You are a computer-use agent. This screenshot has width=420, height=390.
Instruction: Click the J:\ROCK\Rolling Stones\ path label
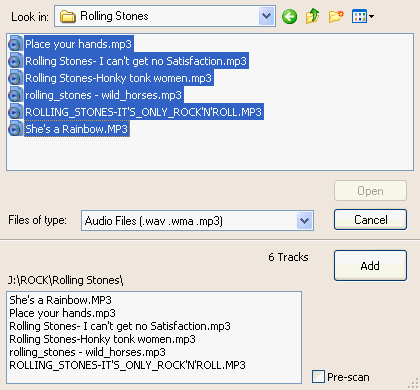coord(66,280)
